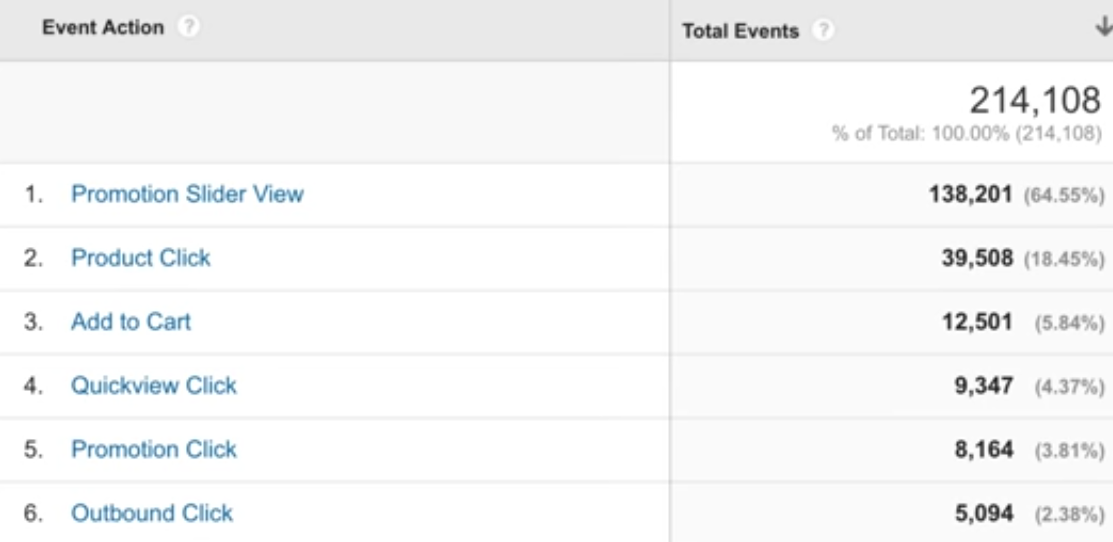
Task: Select the 138,201 total events value
Action: tap(970, 194)
